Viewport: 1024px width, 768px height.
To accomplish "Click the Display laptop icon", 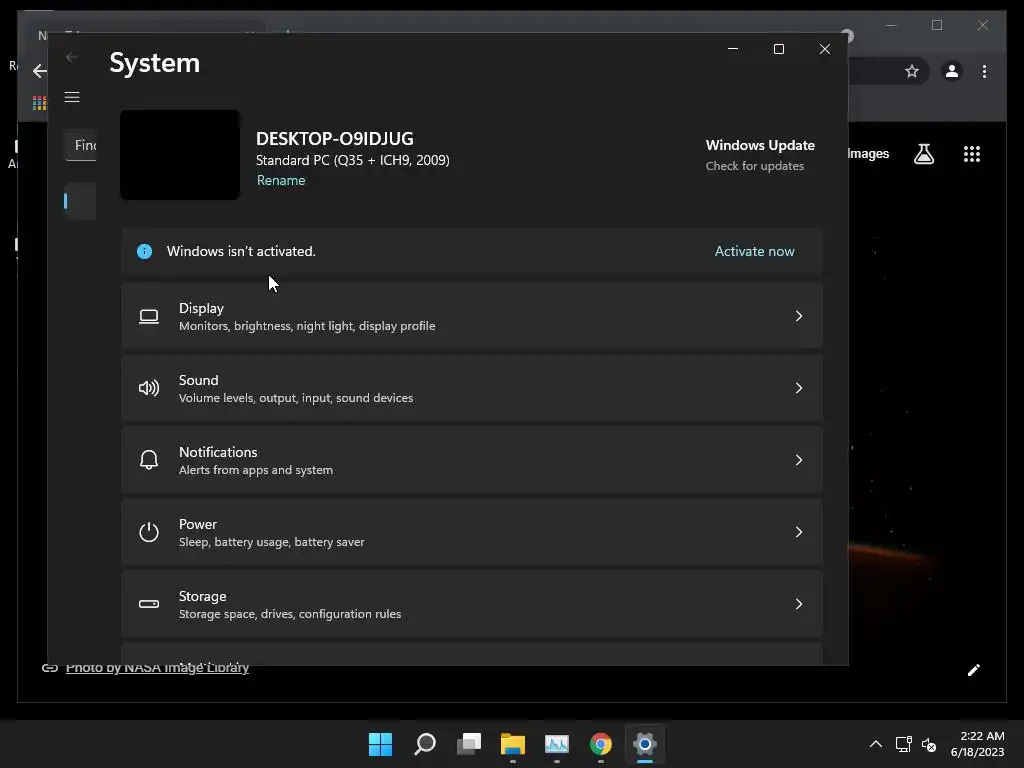I will pyautogui.click(x=149, y=317).
